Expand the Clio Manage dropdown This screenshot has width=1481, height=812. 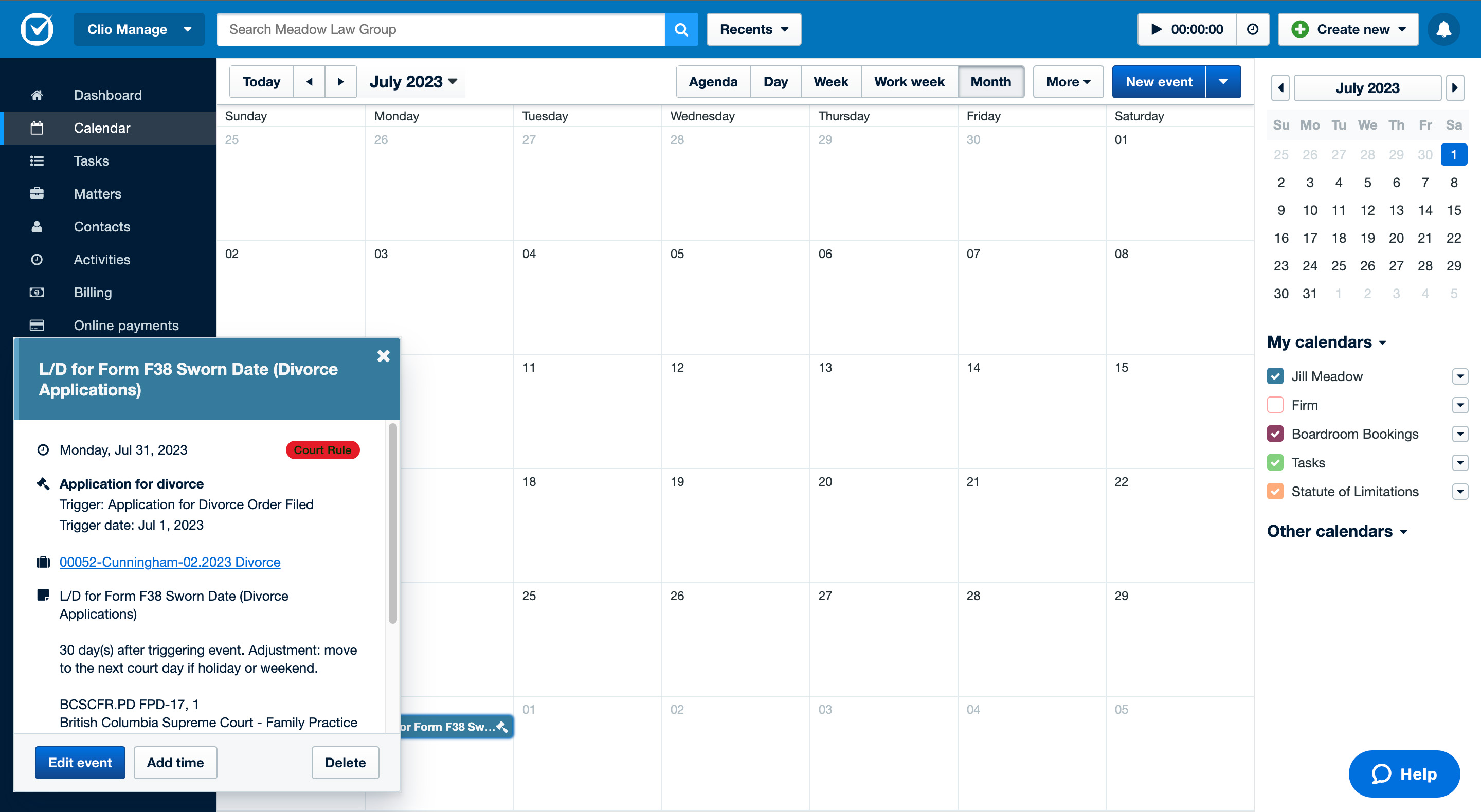point(138,29)
